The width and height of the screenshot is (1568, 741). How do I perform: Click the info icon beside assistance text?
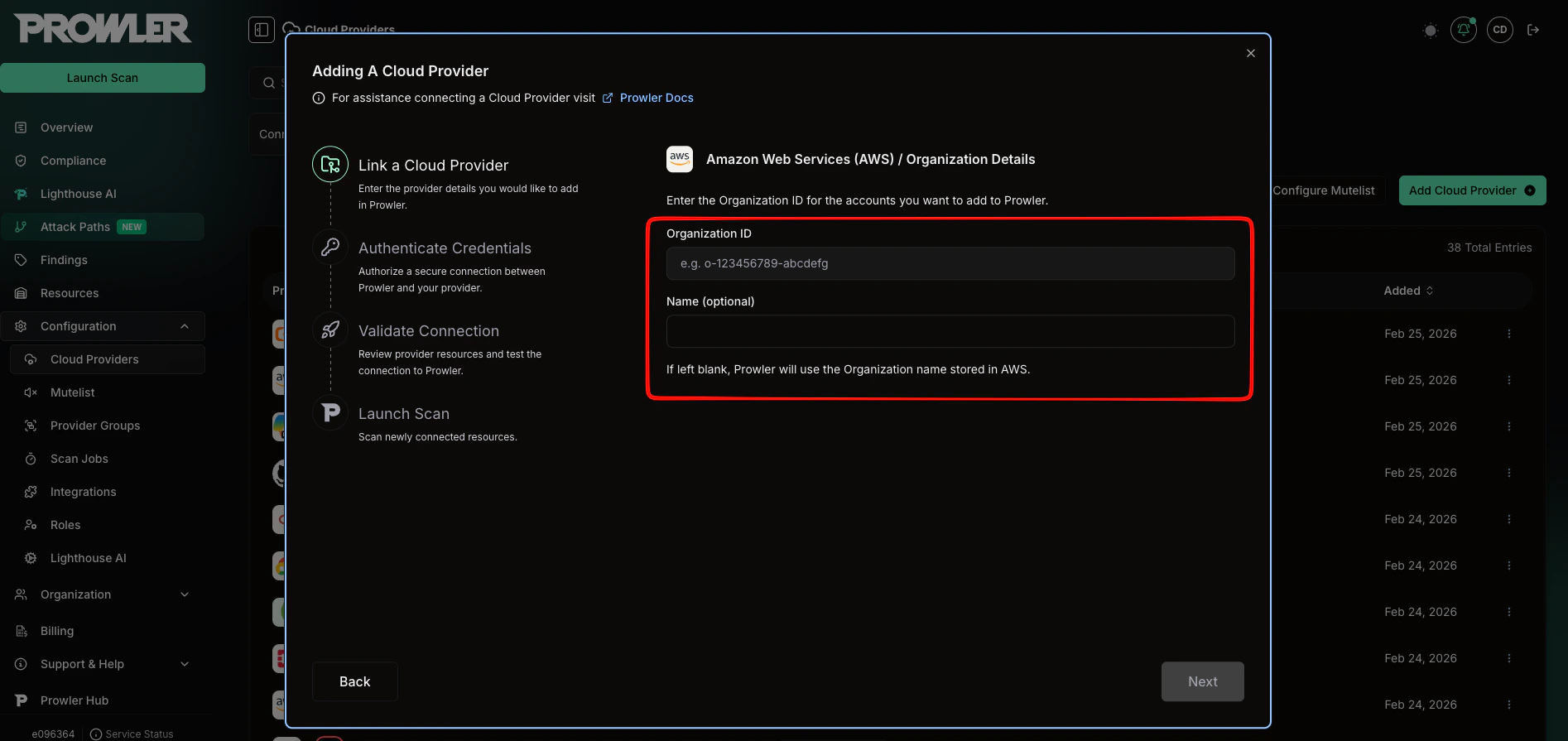click(x=319, y=98)
